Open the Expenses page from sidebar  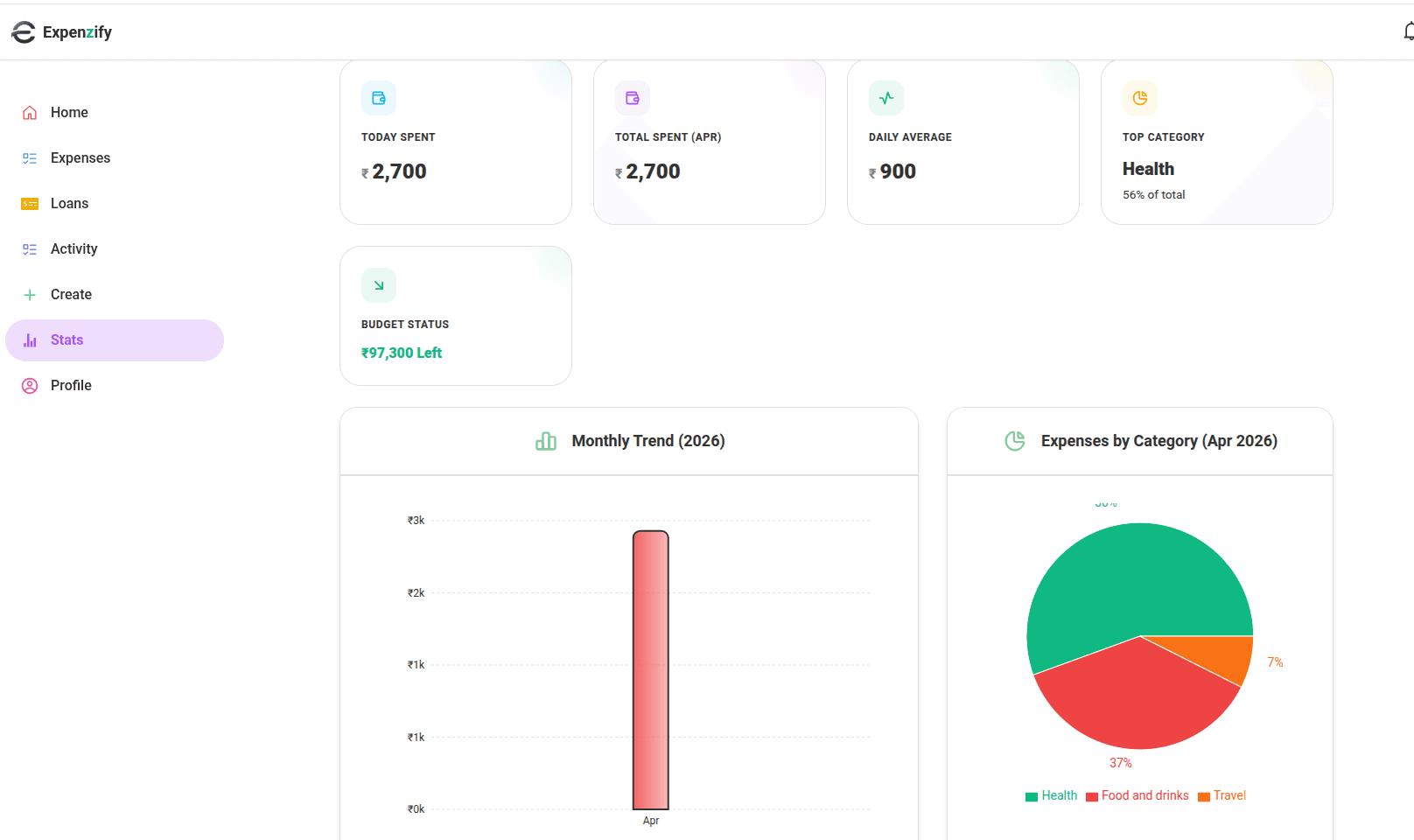pyautogui.click(x=80, y=157)
